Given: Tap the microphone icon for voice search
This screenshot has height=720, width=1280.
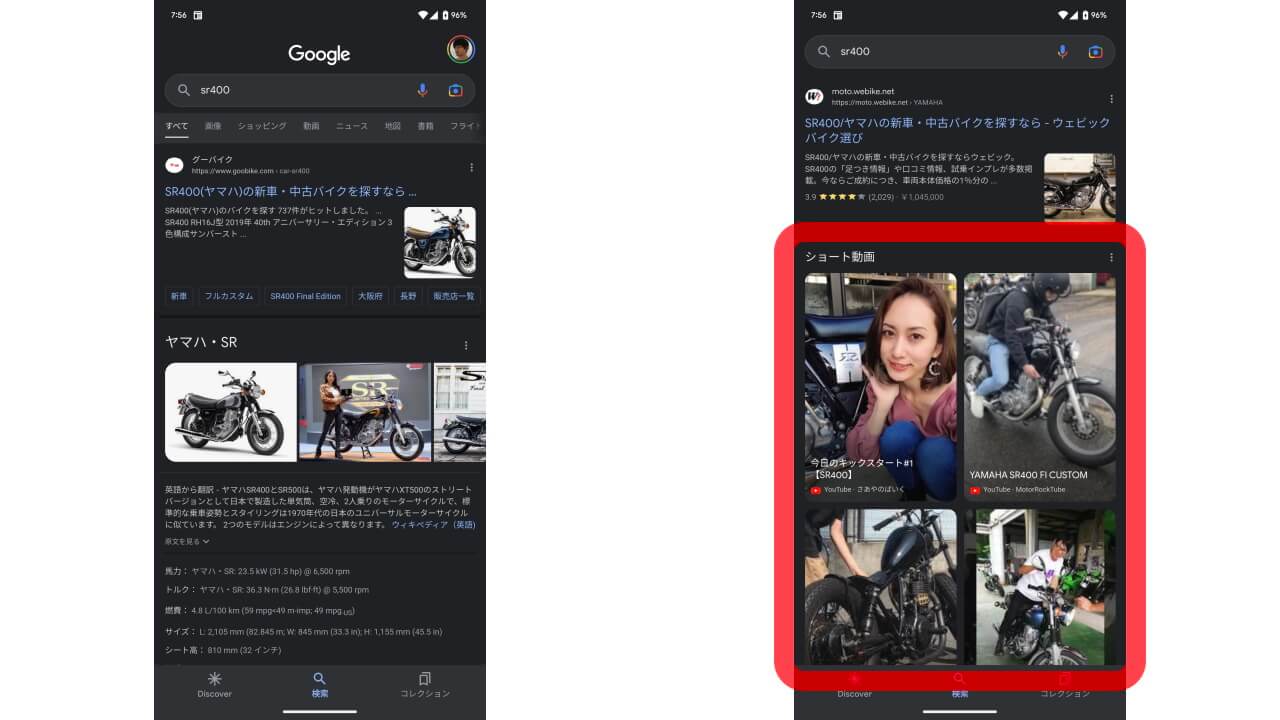Looking at the screenshot, I should point(423,90).
